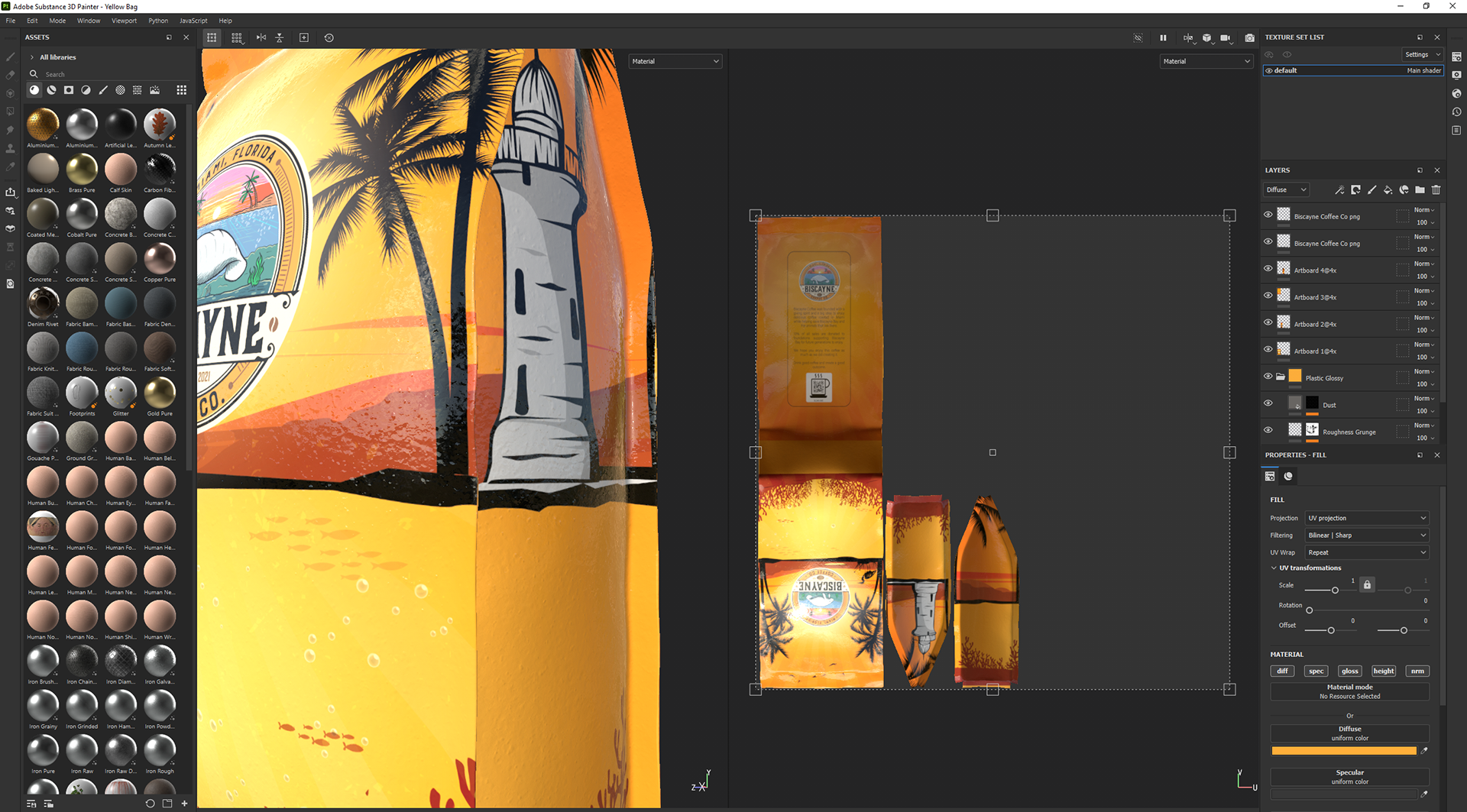Hide the Artboard 3@4x layer

[x=1268, y=295]
